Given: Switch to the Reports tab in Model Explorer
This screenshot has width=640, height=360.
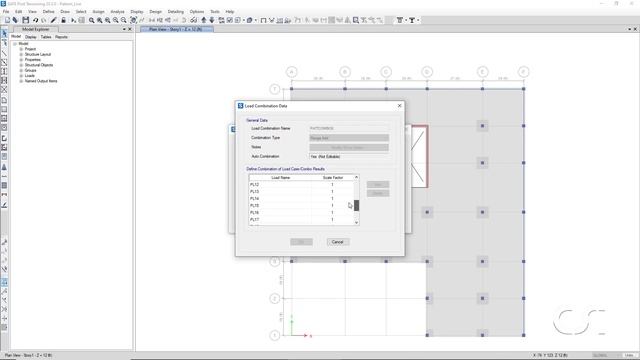Looking at the screenshot, I should [61, 37].
